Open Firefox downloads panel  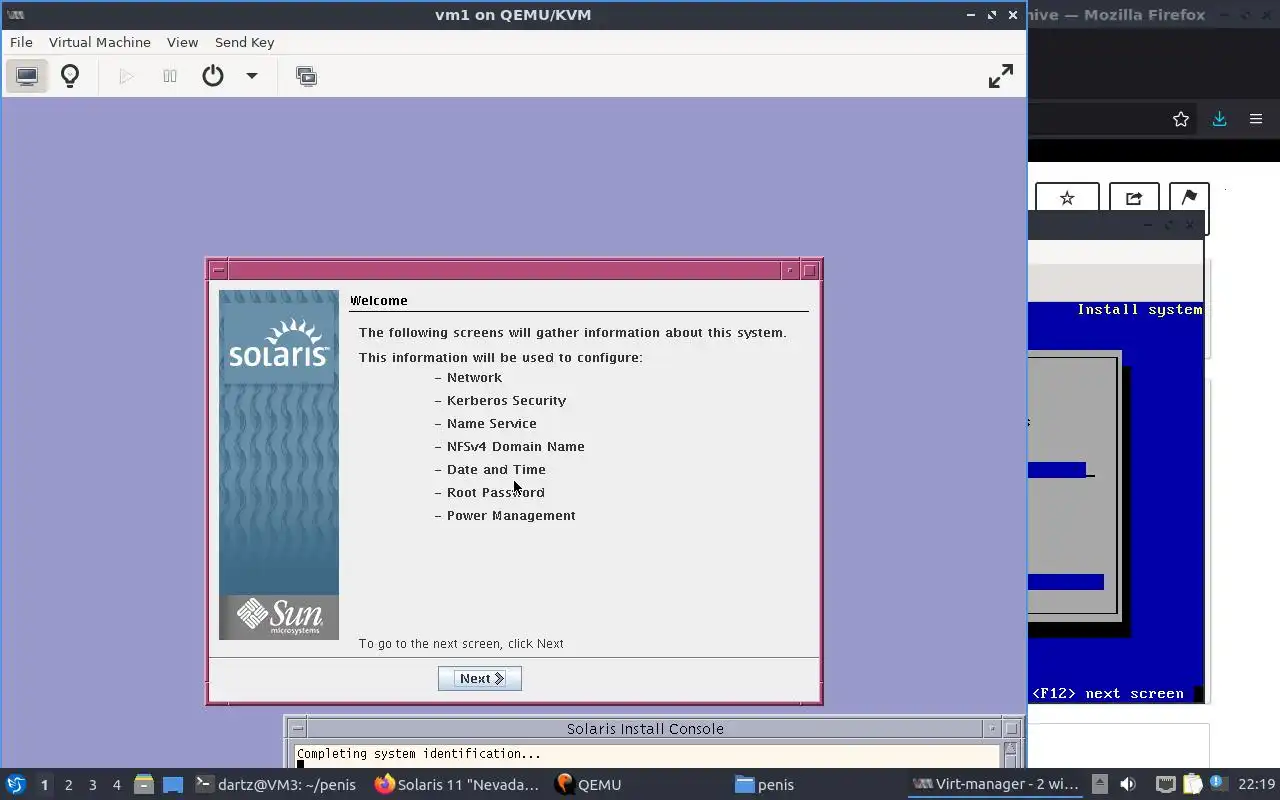click(x=1219, y=119)
